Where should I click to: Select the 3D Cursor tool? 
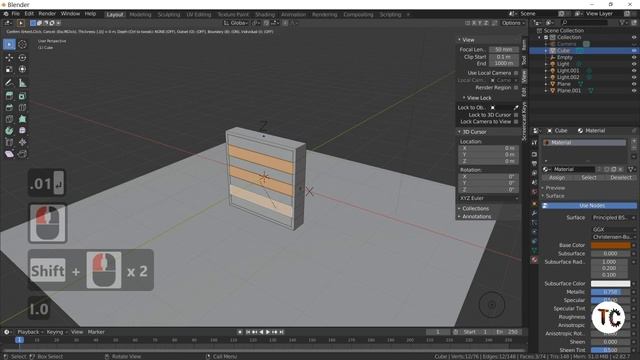[x=22, y=44]
